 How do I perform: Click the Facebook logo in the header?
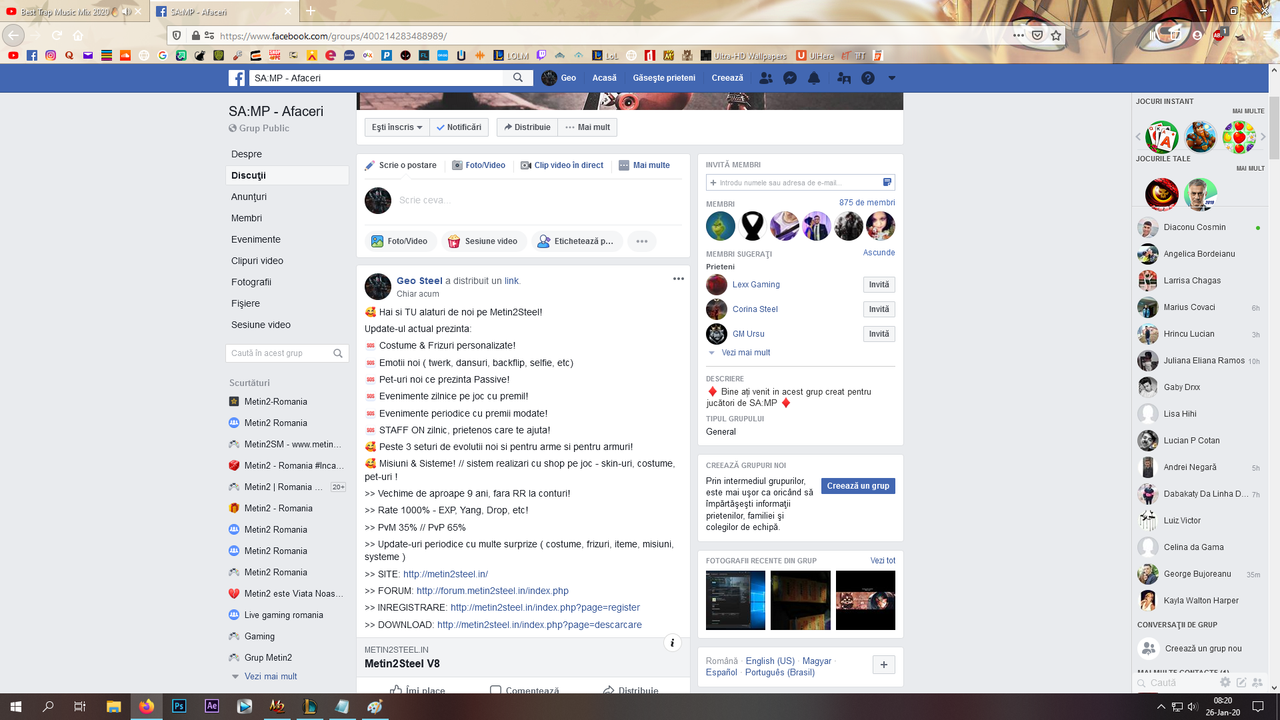237,78
